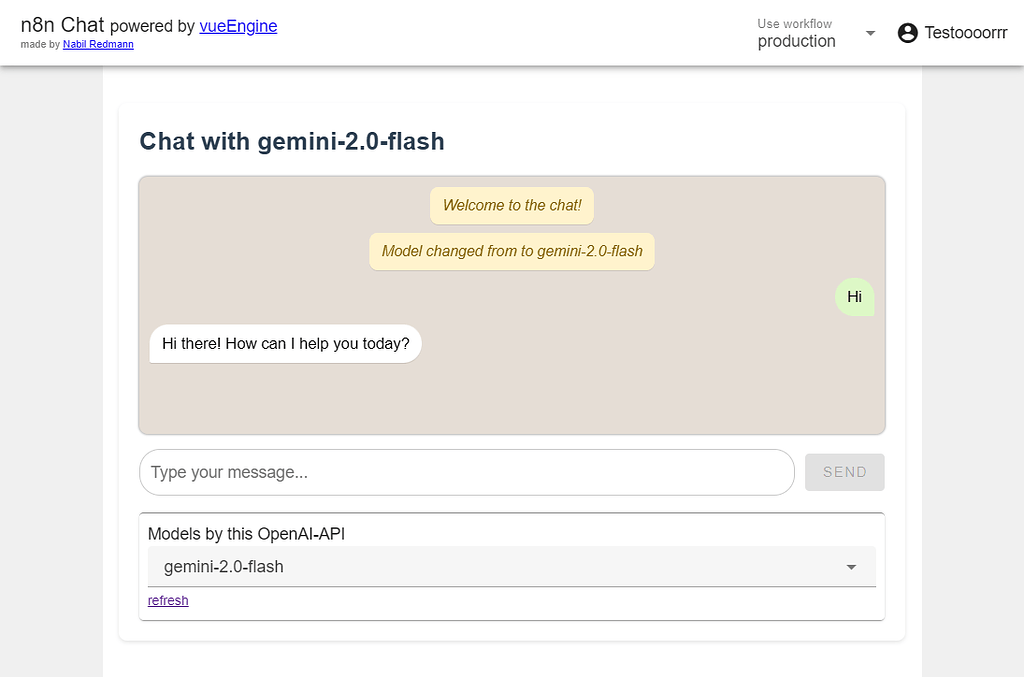Viewport: 1024px width, 677px height.
Task: Click the workflow selector chevron arrow
Action: click(x=869, y=32)
